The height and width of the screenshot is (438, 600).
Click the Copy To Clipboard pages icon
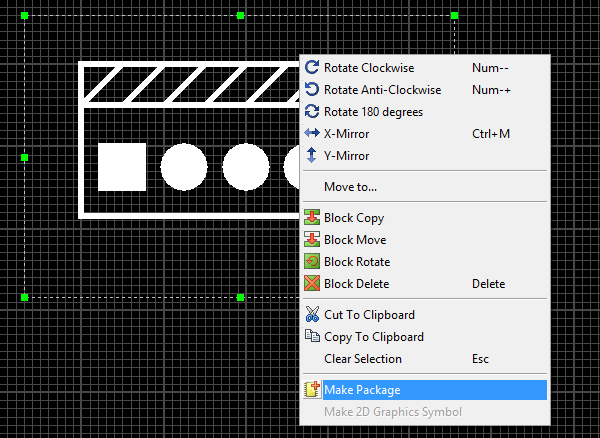coord(312,336)
